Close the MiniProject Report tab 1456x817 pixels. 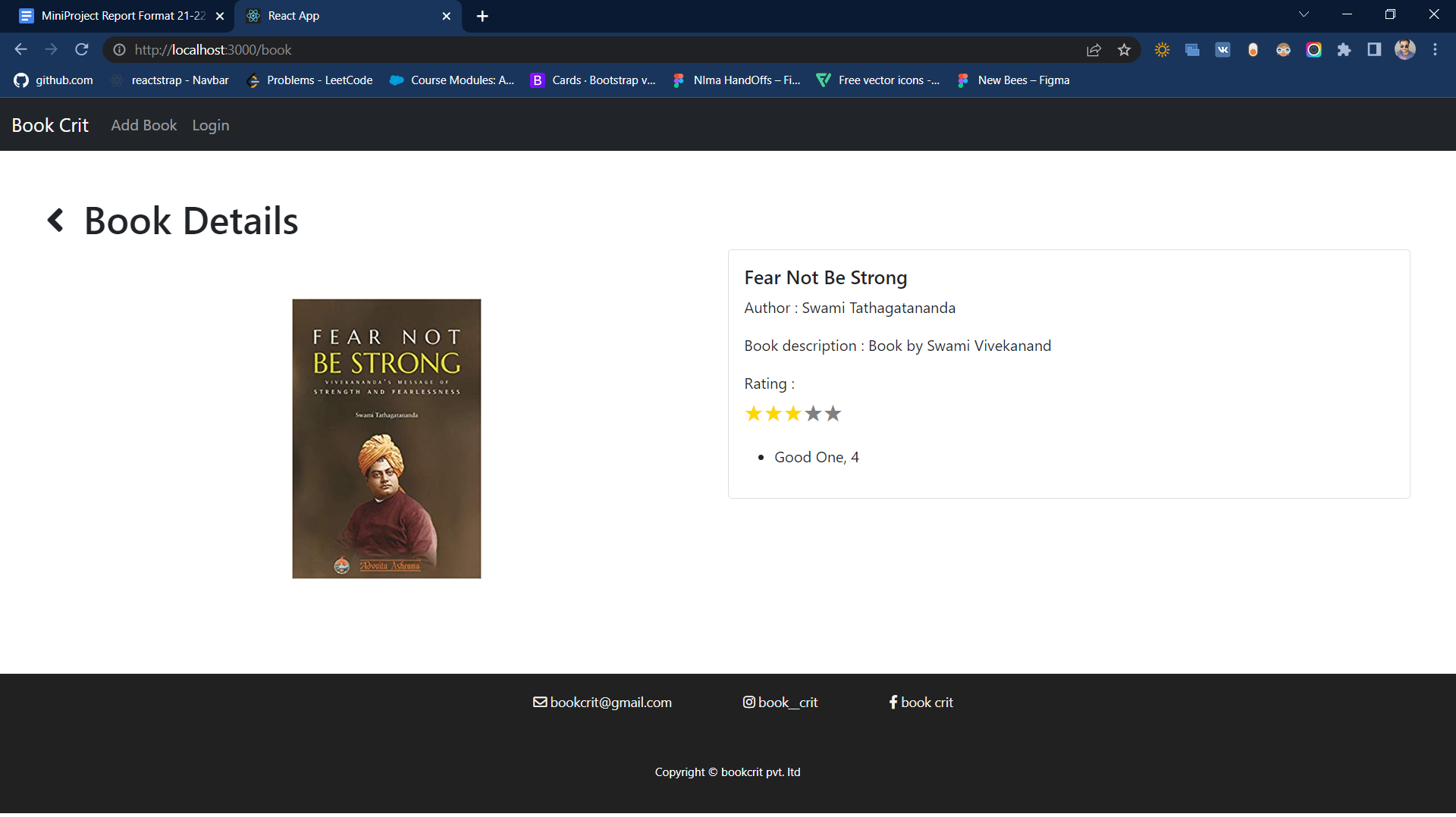coord(220,16)
